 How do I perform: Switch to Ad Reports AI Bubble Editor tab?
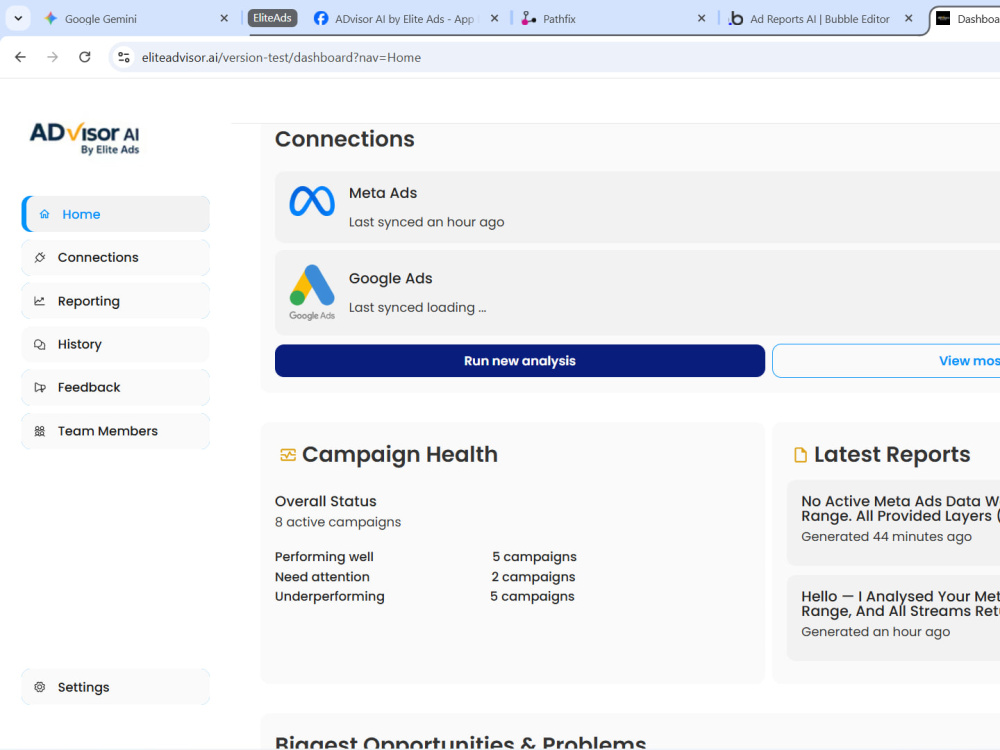click(x=821, y=18)
